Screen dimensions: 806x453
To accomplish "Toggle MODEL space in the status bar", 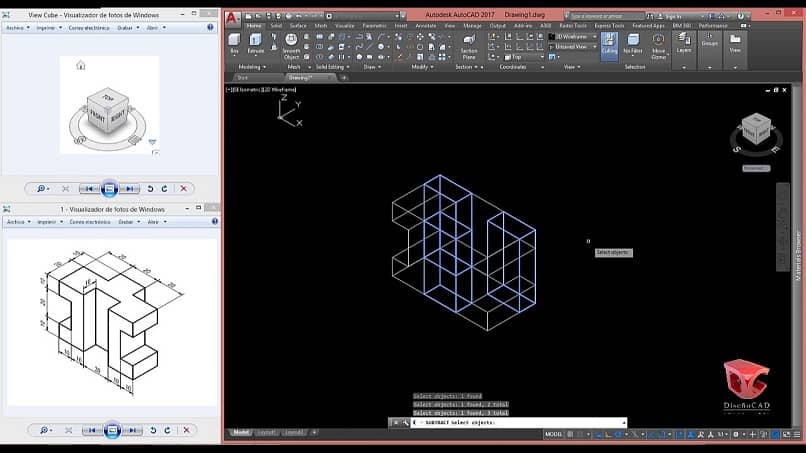I will click(553, 434).
